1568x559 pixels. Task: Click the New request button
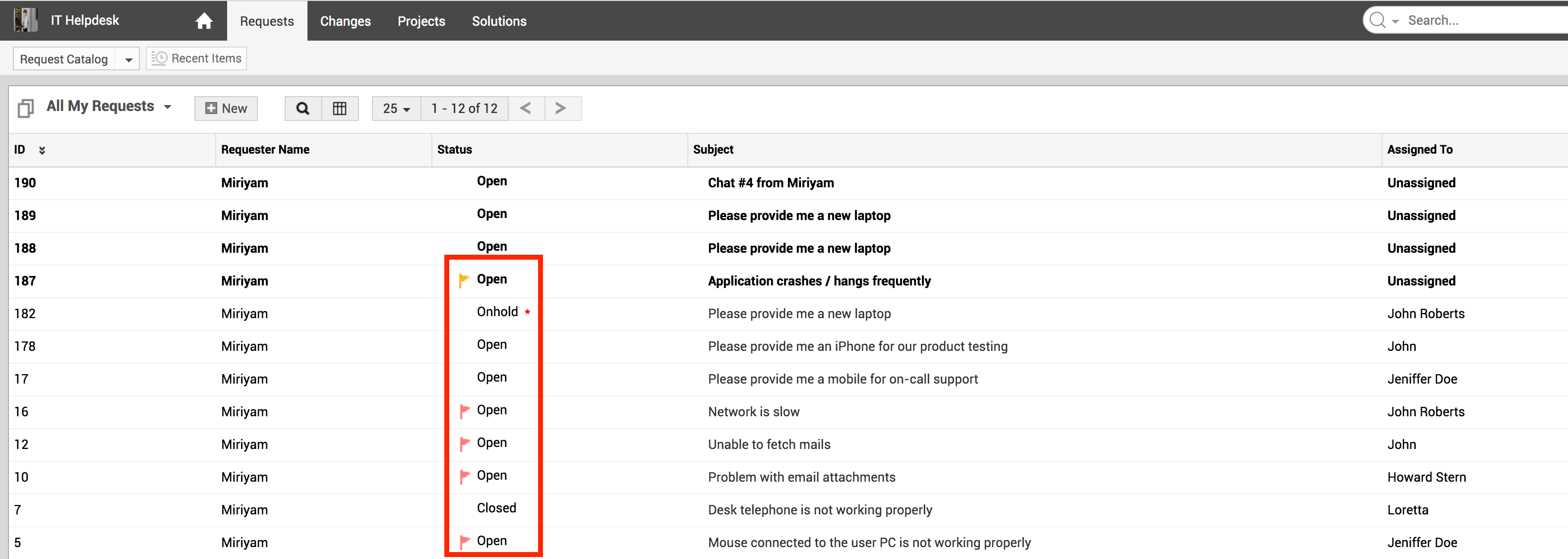click(226, 108)
